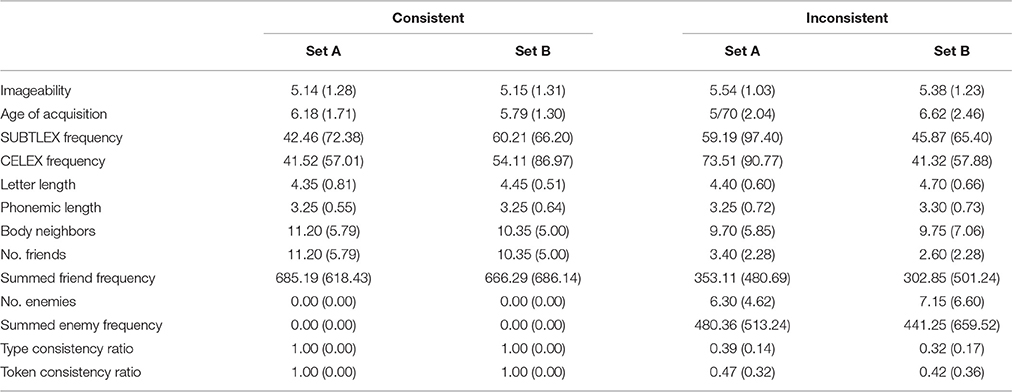Image resolution: width=1012 pixels, height=392 pixels.
Task: Select cell value 441.25 (659.52)
Action: coord(951,325)
